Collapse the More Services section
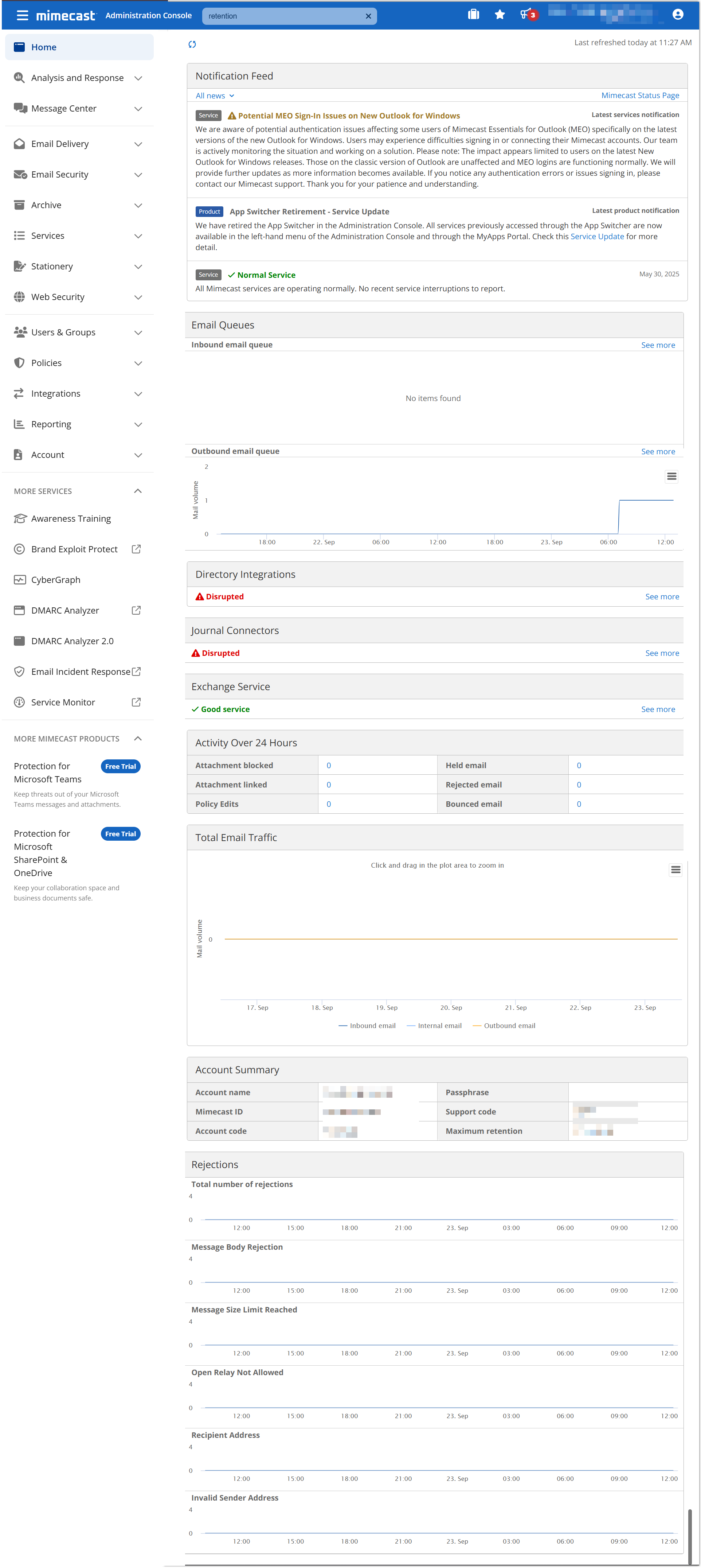Image resolution: width=701 pixels, height=1568 pixels. [137, 491]
